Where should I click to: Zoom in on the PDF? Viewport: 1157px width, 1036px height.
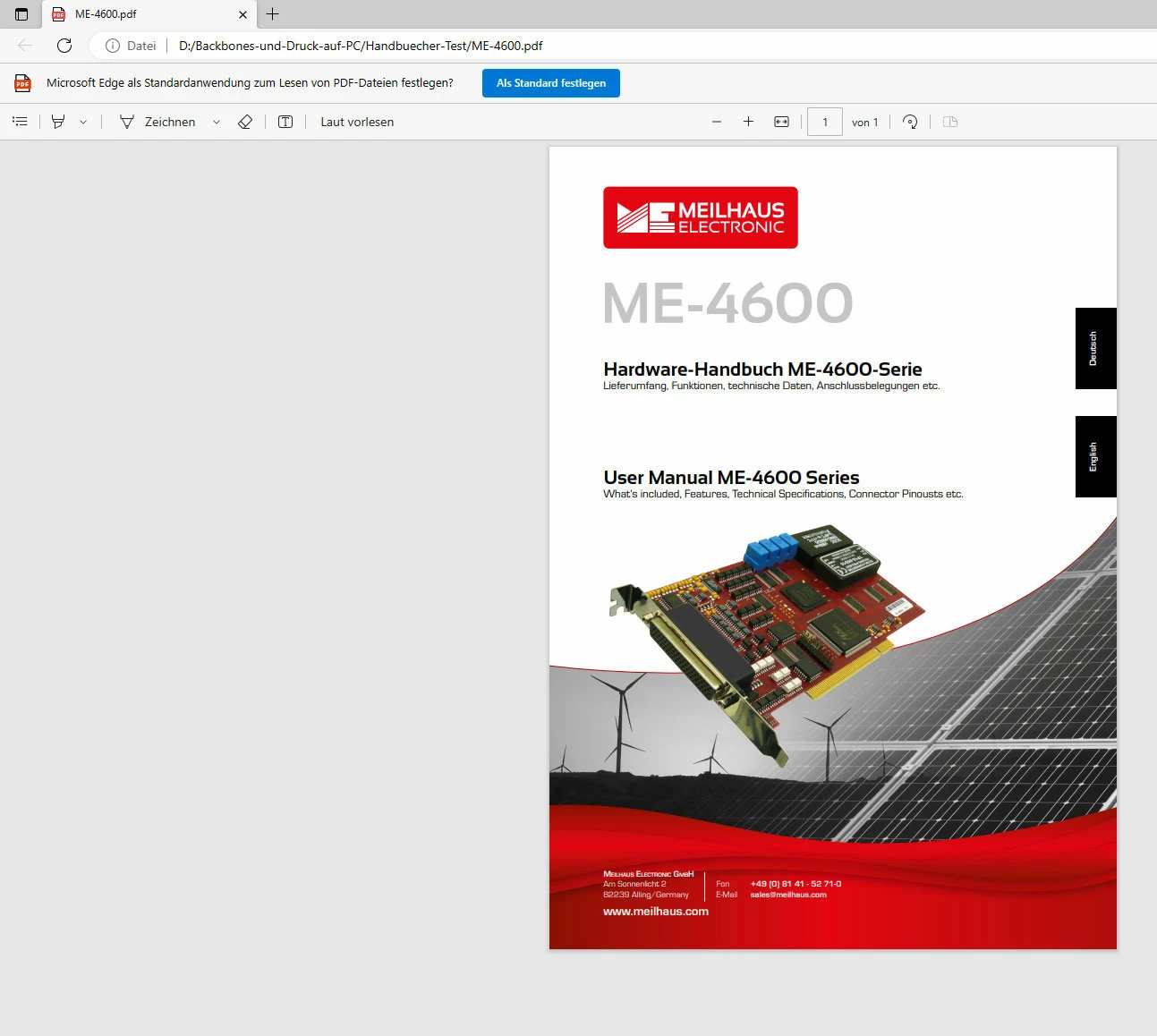[x=748, y=122]
